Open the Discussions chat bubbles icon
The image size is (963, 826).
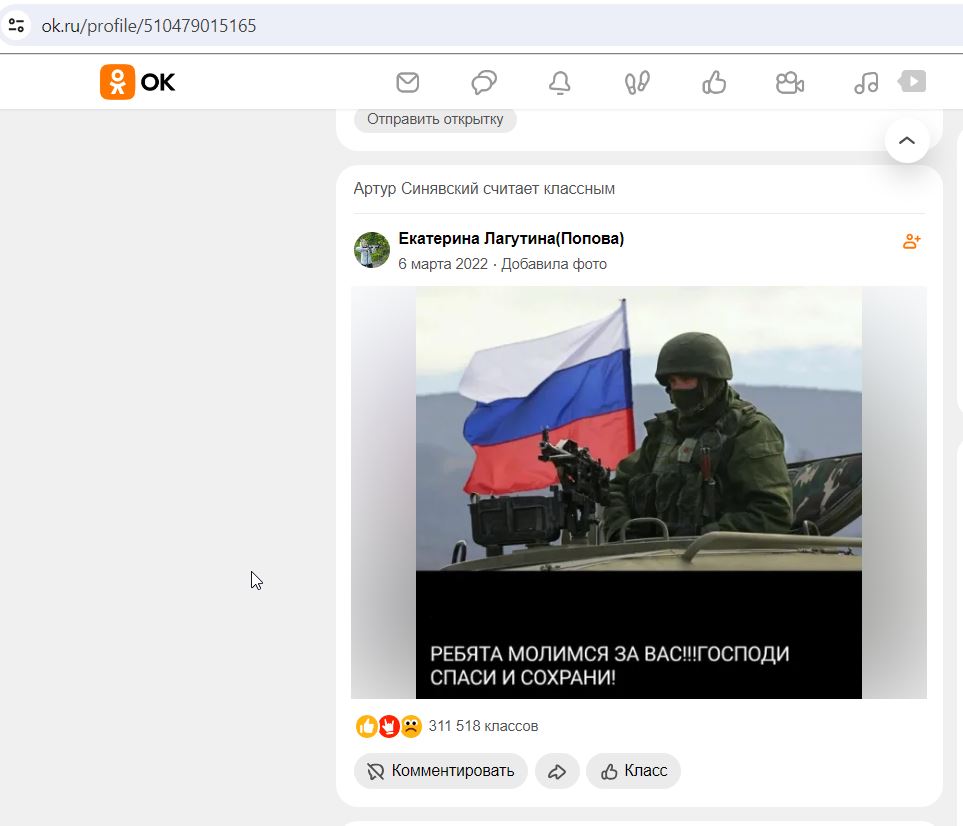click(x=484, y=82)
